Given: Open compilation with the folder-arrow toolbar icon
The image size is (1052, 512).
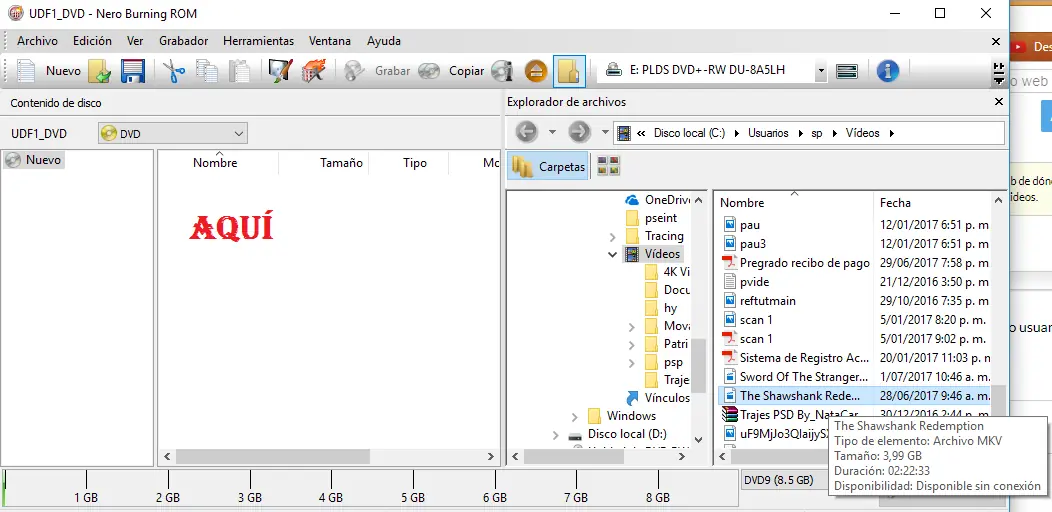Looking at the screenshot, I should pos(100,70).
